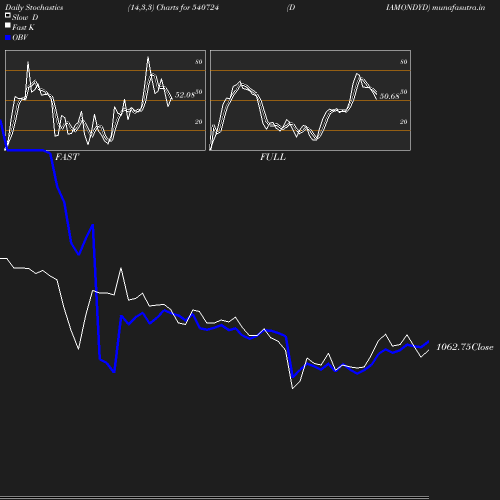This screenshot has width=500, height=500.
Task: Select the 'Slow D' legend label
Action: coord(25,17)
